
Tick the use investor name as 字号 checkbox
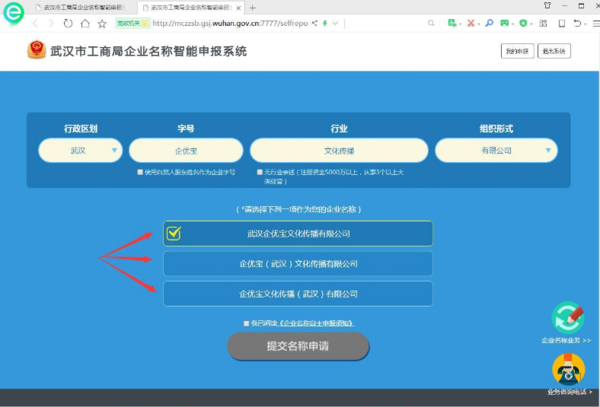140,172
